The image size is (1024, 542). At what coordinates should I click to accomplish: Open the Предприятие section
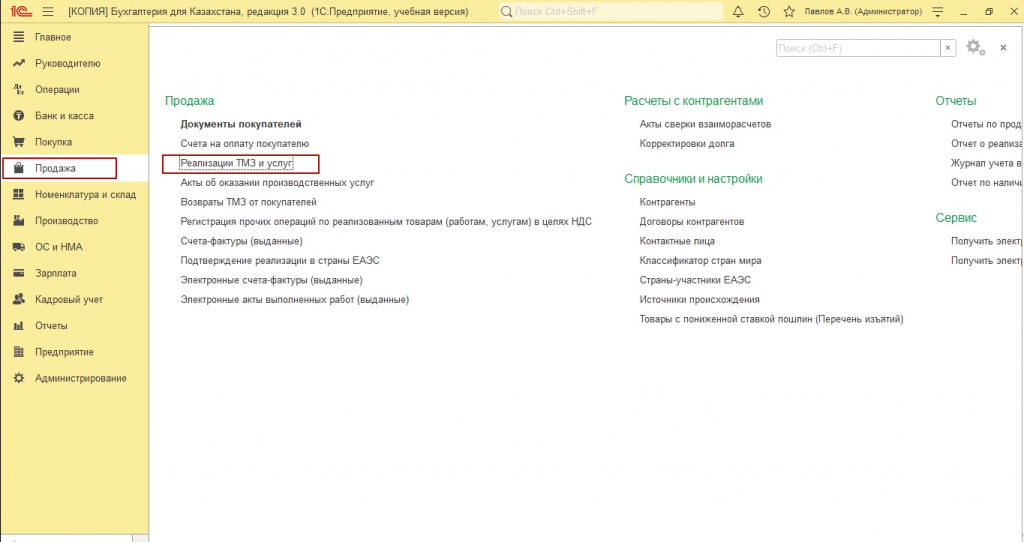tap(74, 351)
